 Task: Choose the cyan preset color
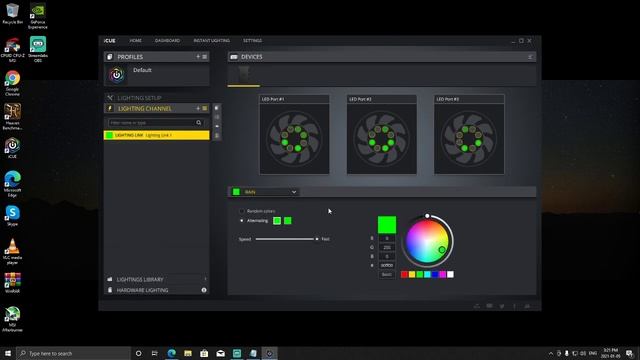[x=427, y=274]
